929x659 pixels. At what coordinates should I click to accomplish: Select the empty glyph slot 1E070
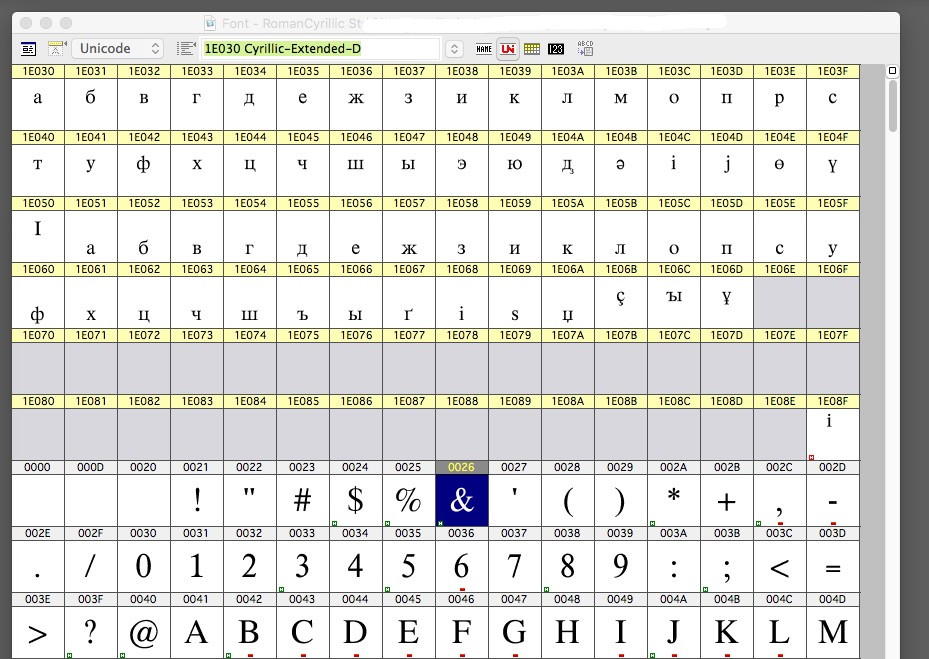click(38, 368)
